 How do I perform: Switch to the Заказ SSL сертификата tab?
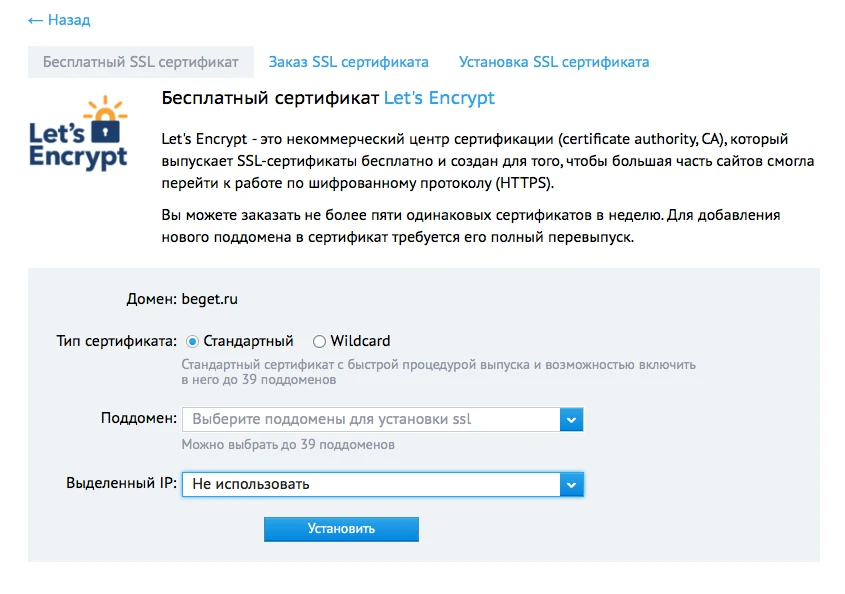click(x=349, y=61)
